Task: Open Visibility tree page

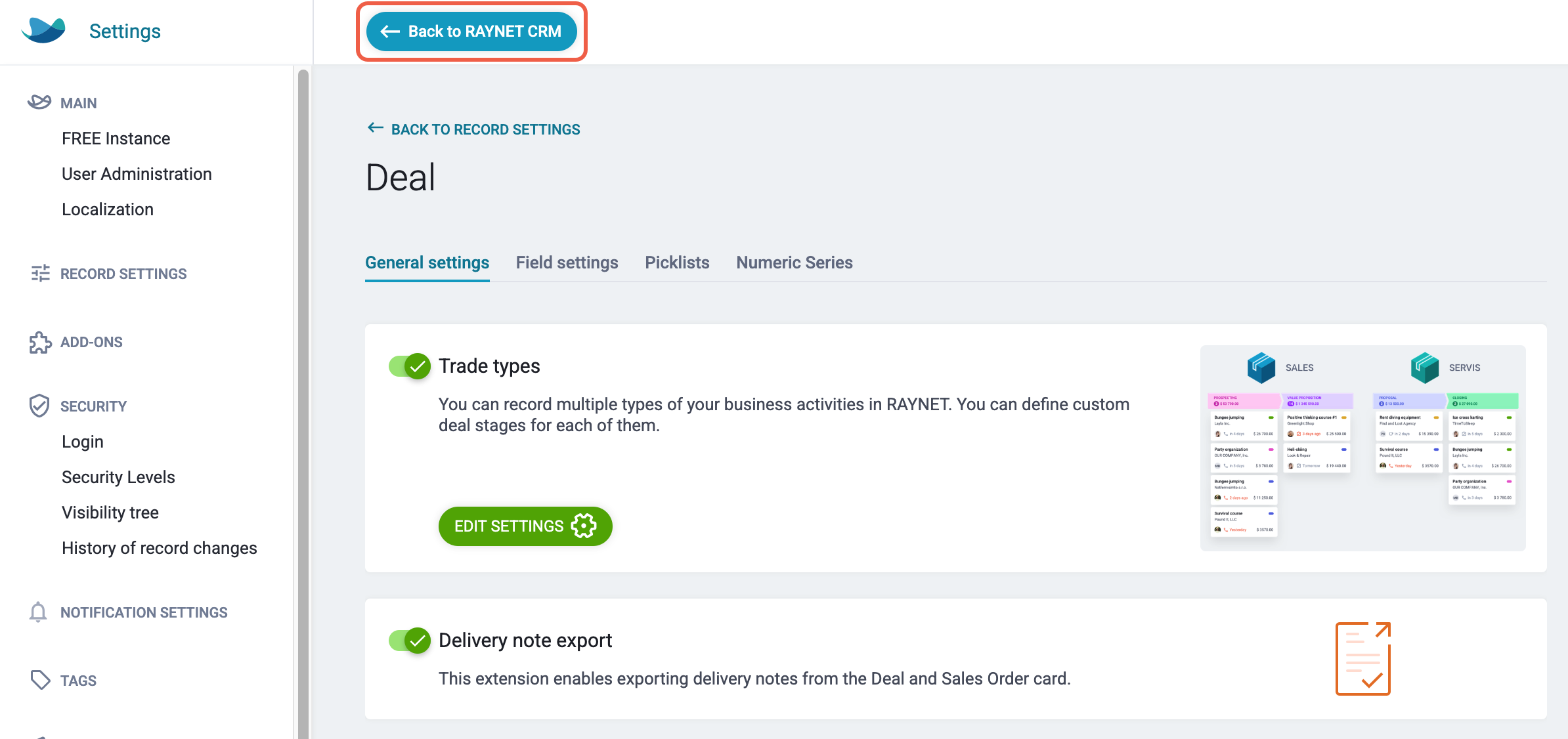Action: (x=110, y=513)
